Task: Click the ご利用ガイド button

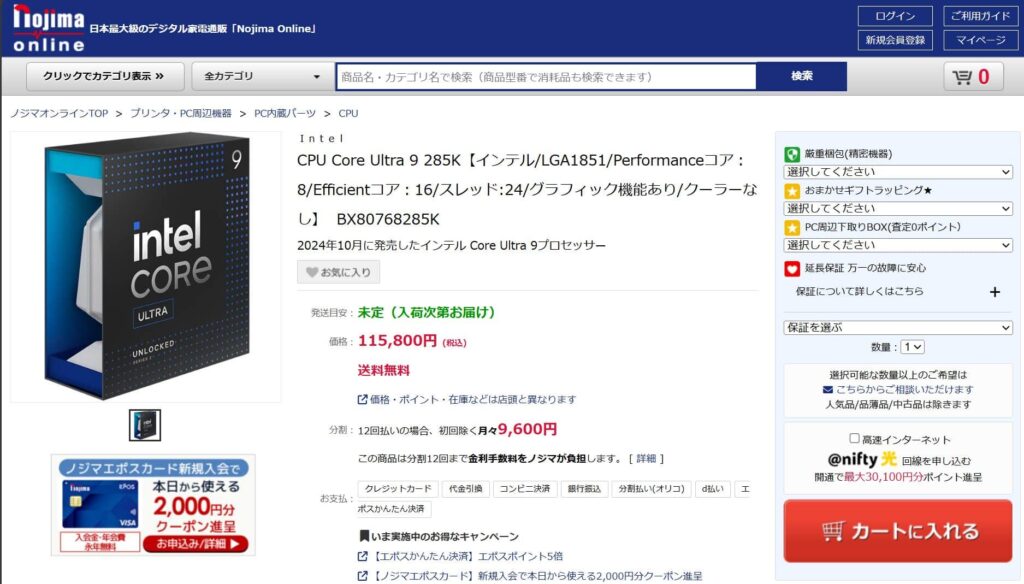Action: tap(980, 16)
